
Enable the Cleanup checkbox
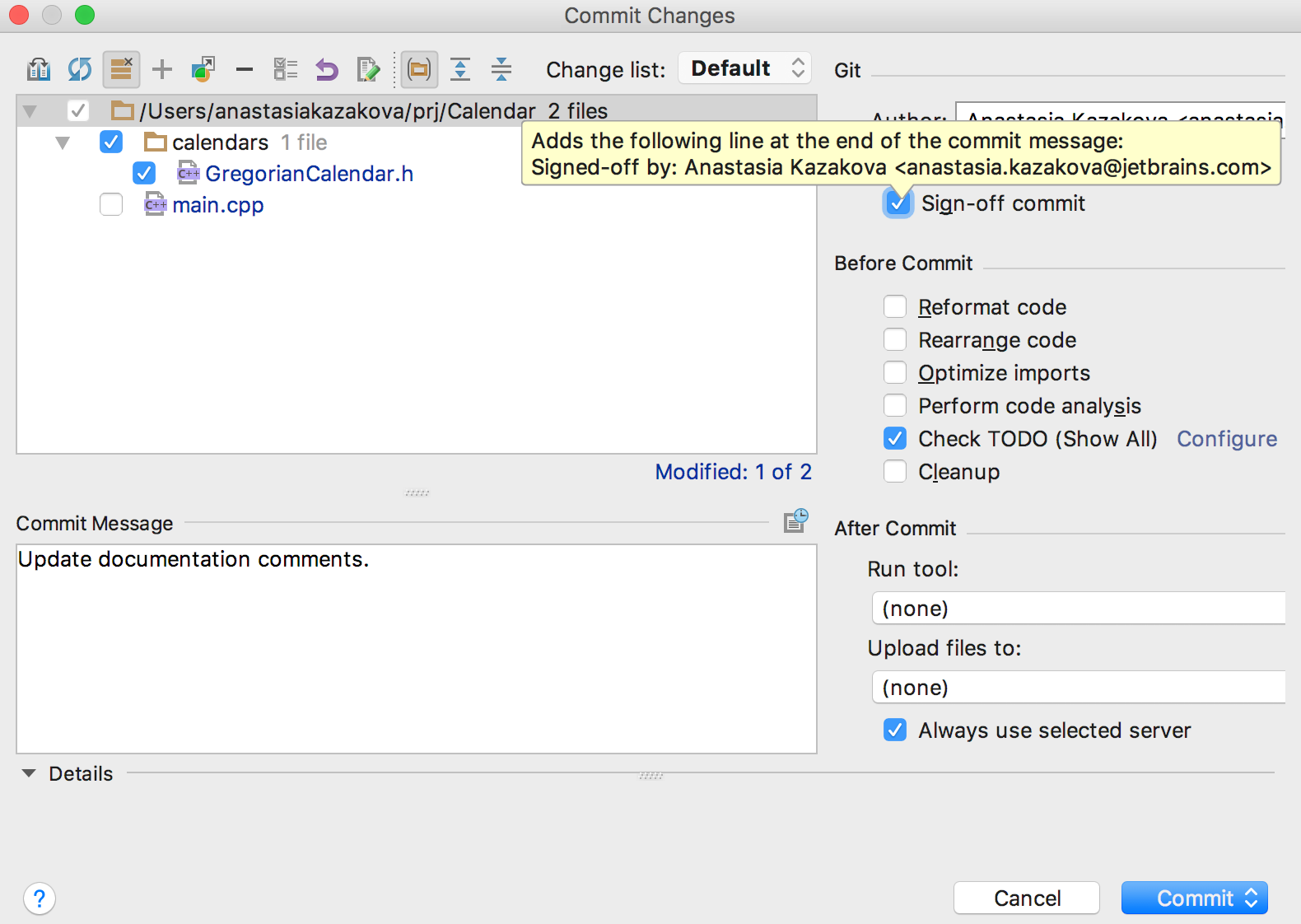pos(895,471)
